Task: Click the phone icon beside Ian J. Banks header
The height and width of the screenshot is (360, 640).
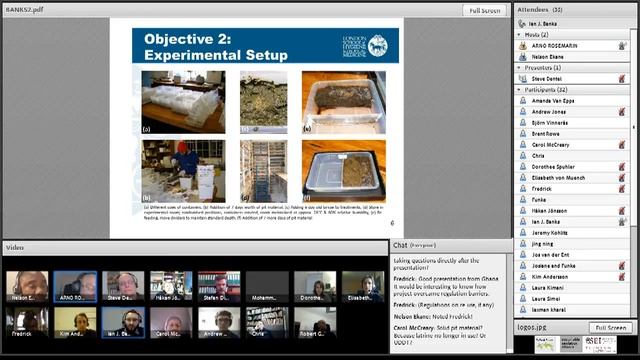Action: 522,24
